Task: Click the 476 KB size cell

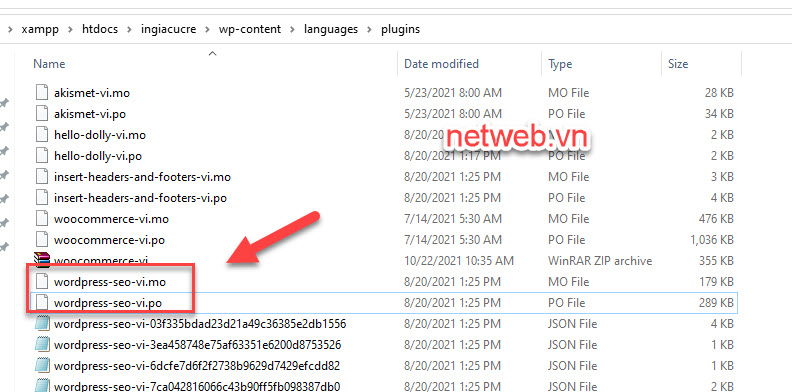Action: coord(717,219)
